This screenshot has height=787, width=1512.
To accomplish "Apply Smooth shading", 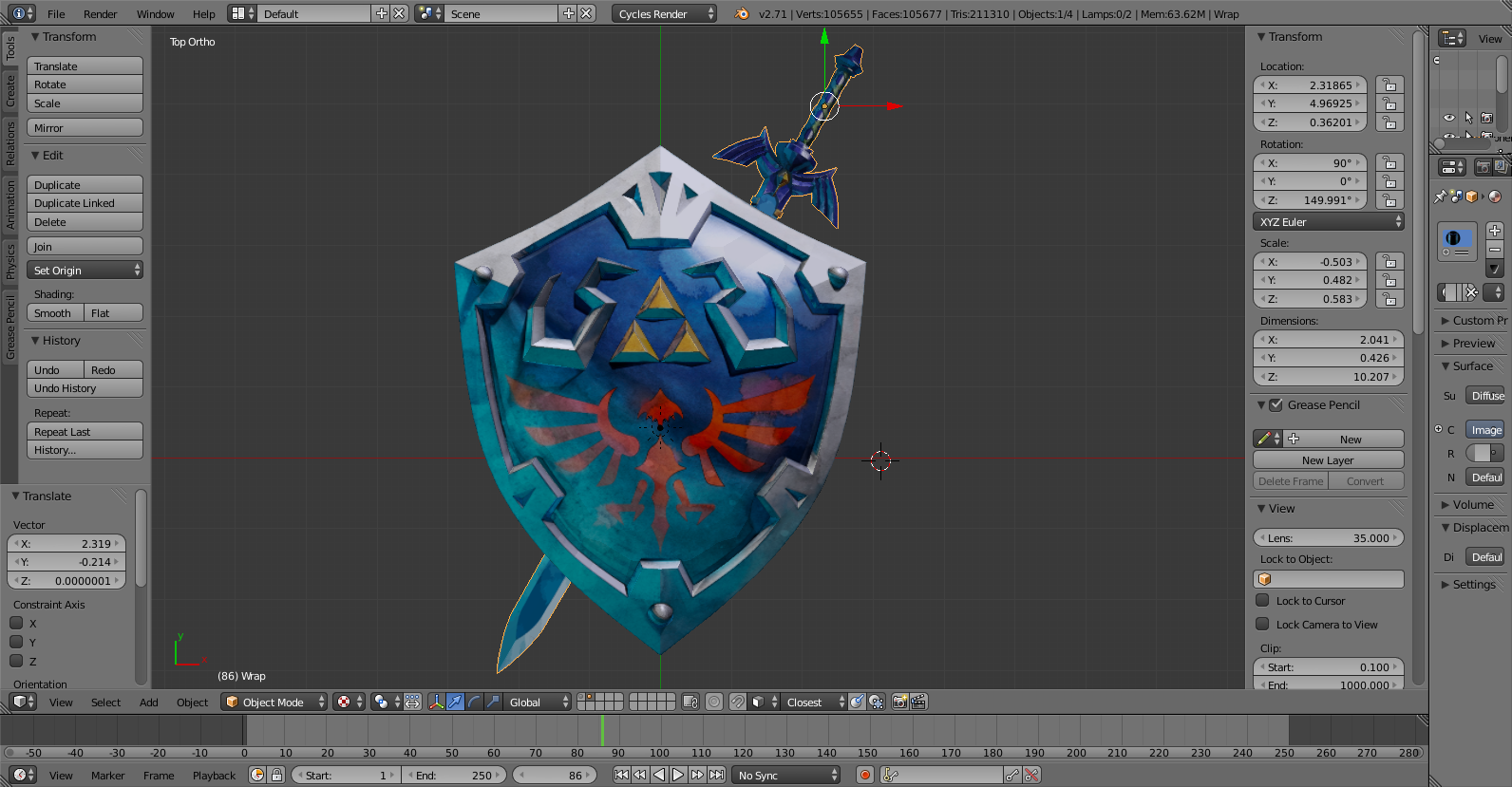I will [55, 313].
